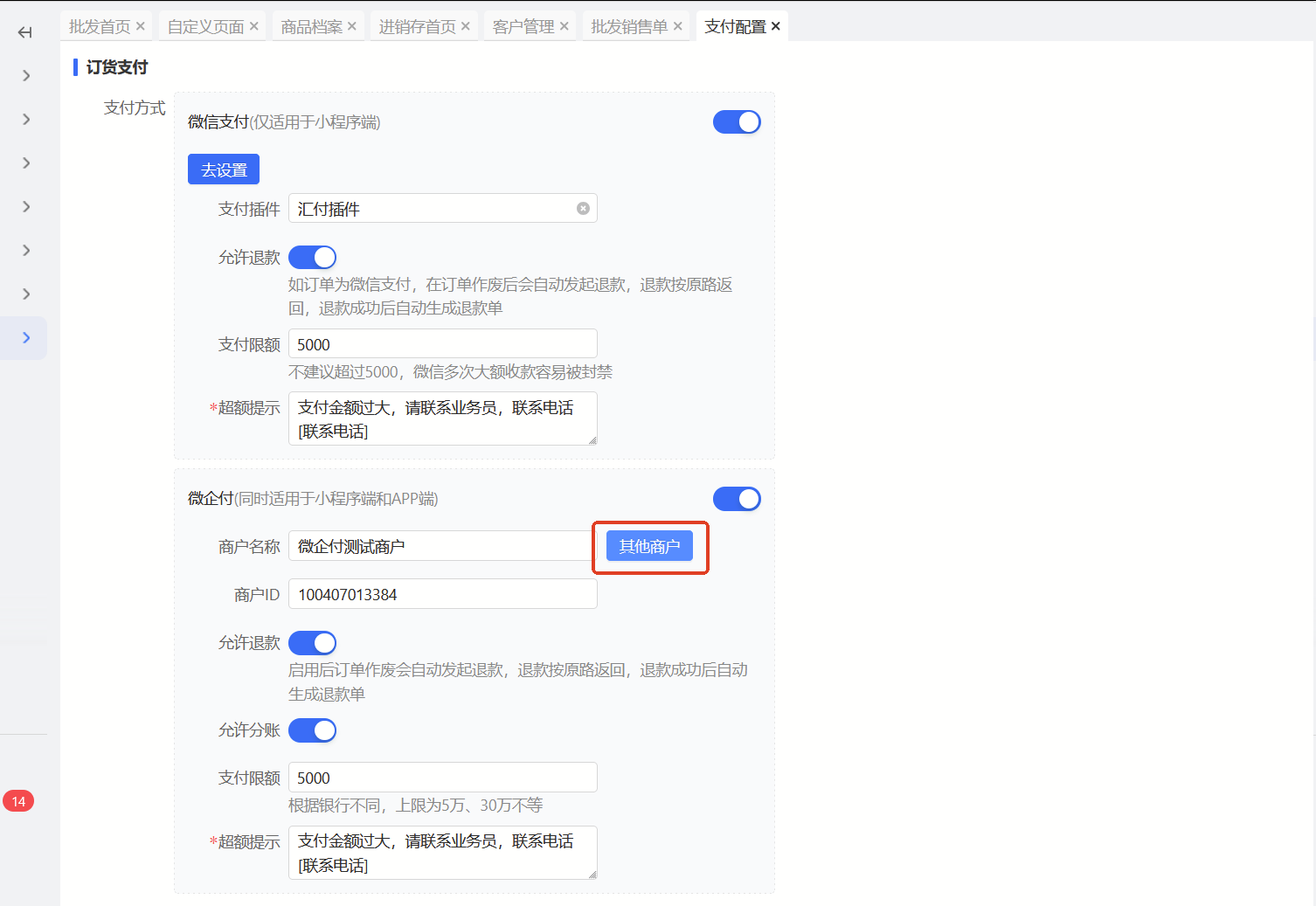
Task: Click the 其他商户 button
Action: pyautogui.click(x=649, y=546)
